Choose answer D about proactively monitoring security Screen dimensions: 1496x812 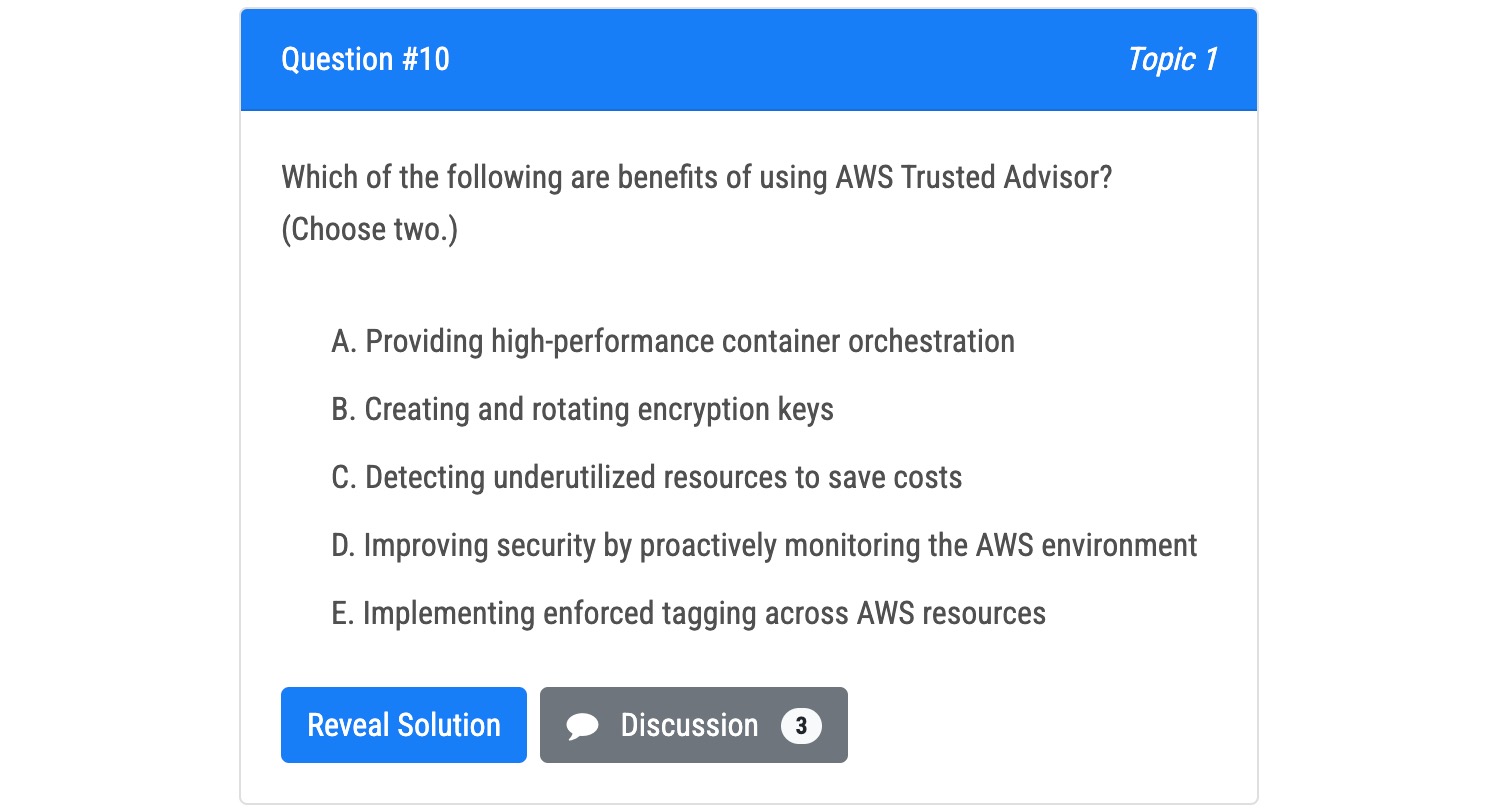[764, 546]
